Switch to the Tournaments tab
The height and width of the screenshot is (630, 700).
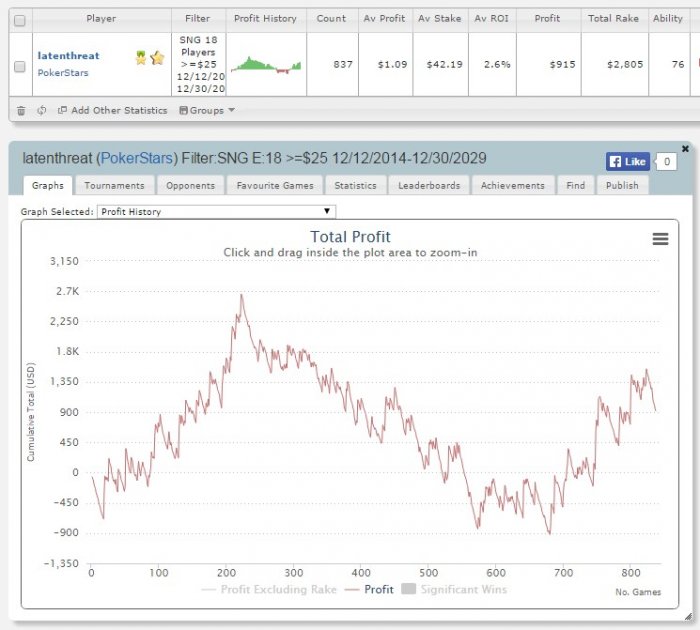[x=114, y=185]
